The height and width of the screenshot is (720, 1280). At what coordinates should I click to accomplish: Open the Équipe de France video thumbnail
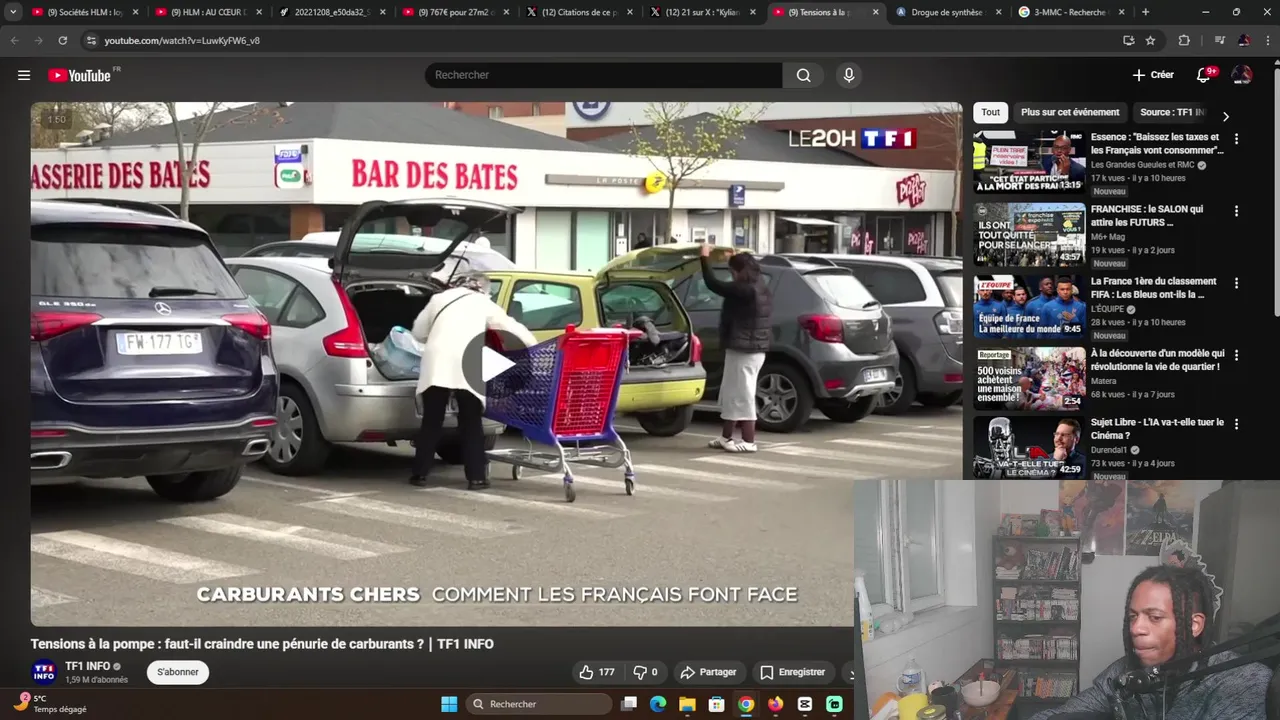coord(1029,307)
